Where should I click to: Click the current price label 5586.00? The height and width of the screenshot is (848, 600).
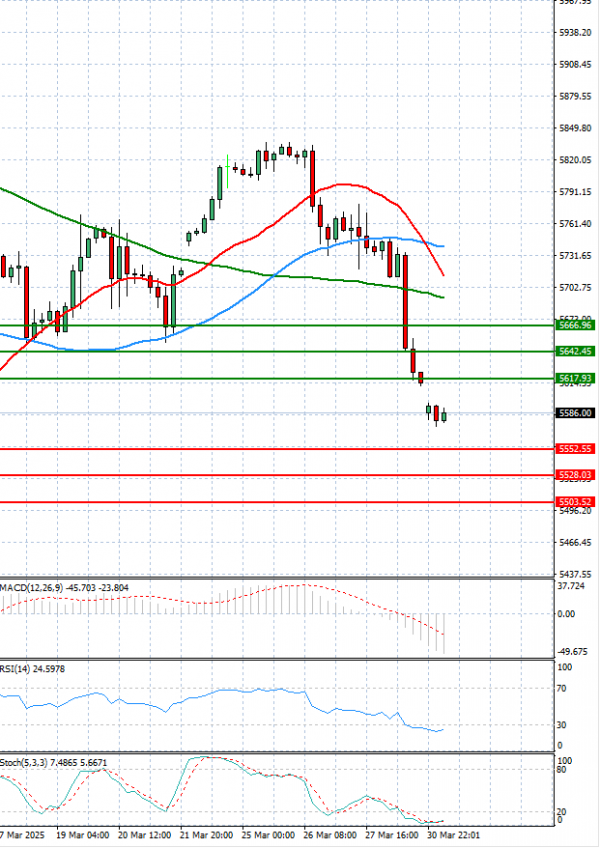point(575,413)
